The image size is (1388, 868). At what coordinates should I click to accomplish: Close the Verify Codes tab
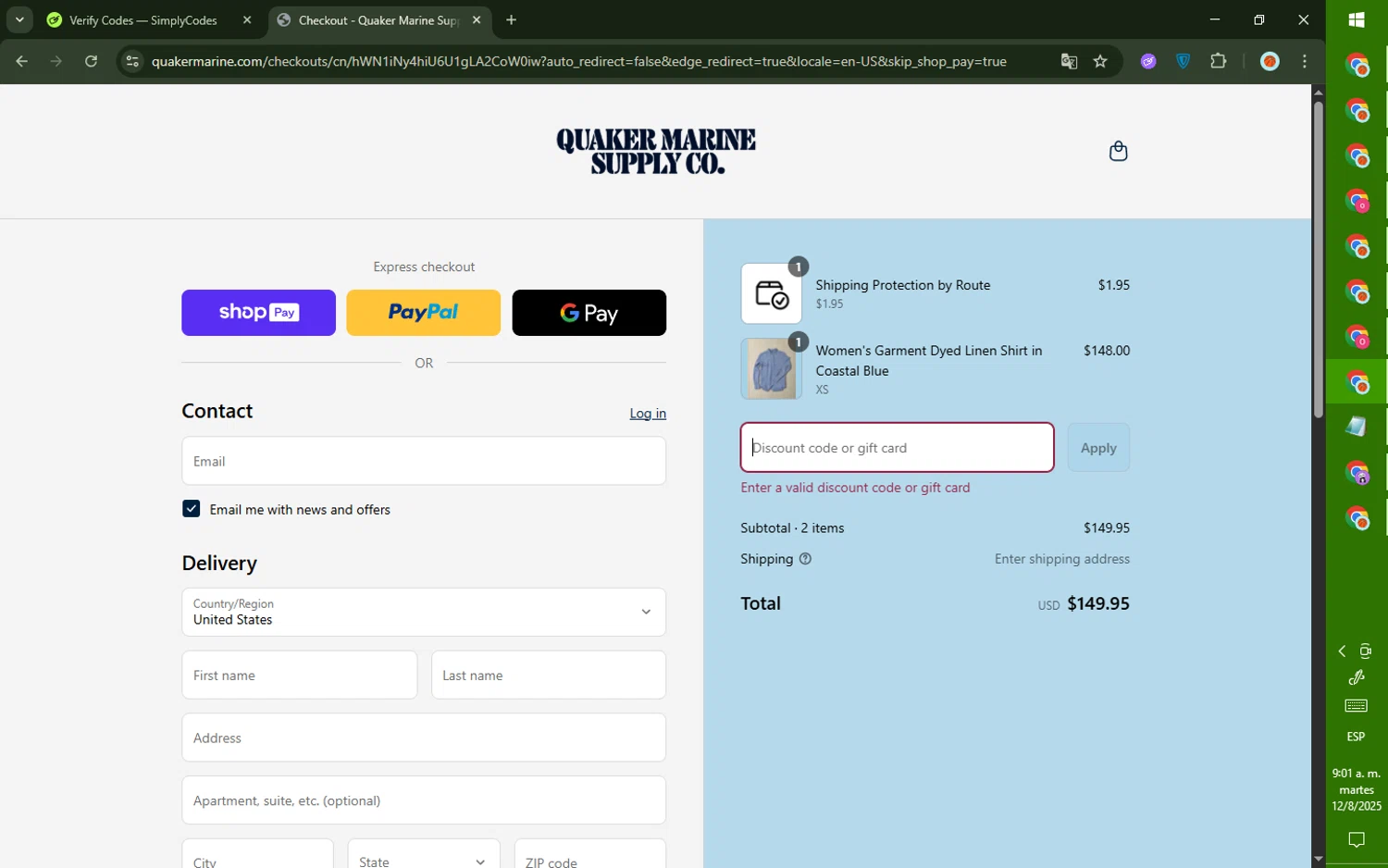247,19
